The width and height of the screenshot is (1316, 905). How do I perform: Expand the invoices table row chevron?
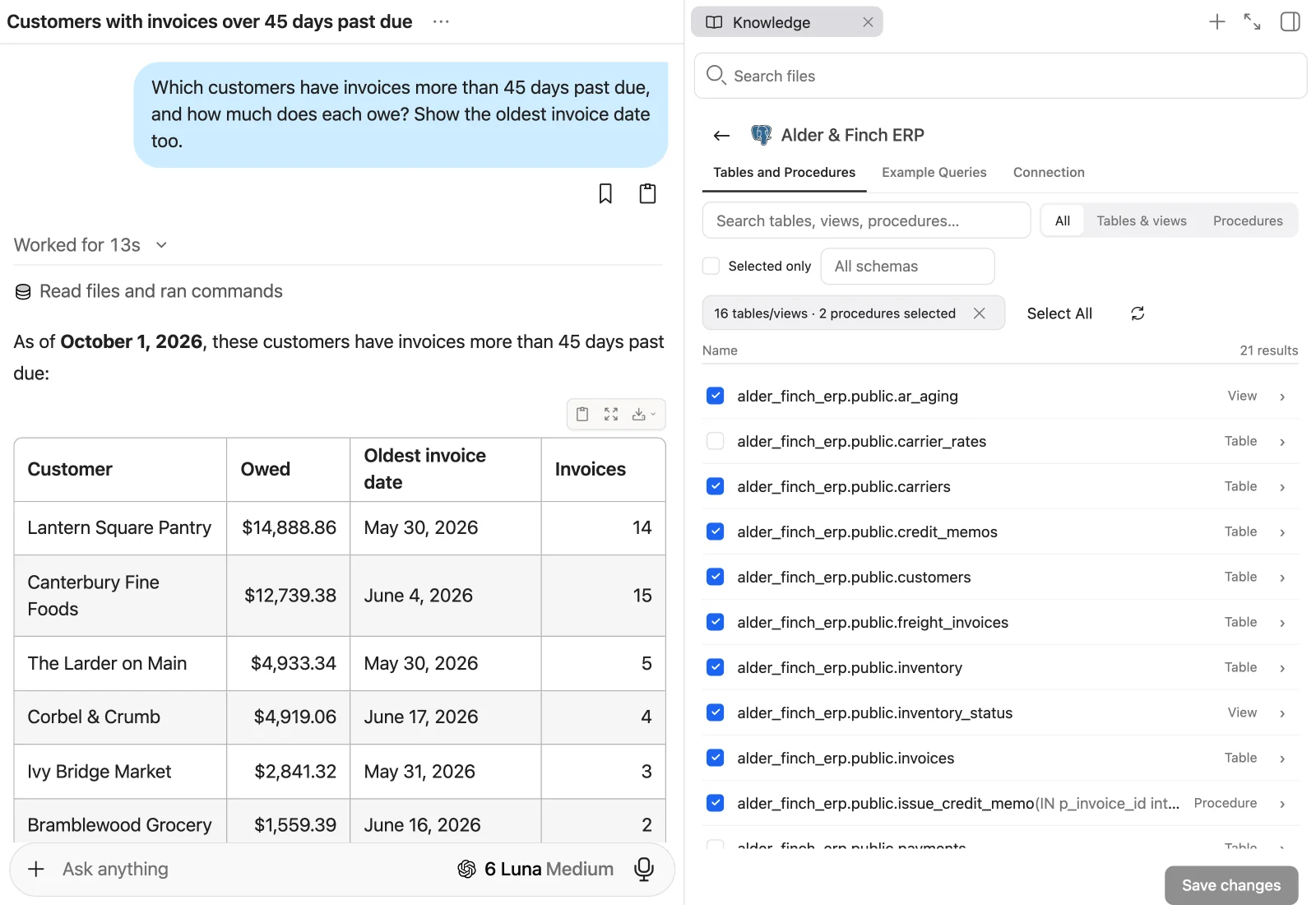coord(1282,759)
